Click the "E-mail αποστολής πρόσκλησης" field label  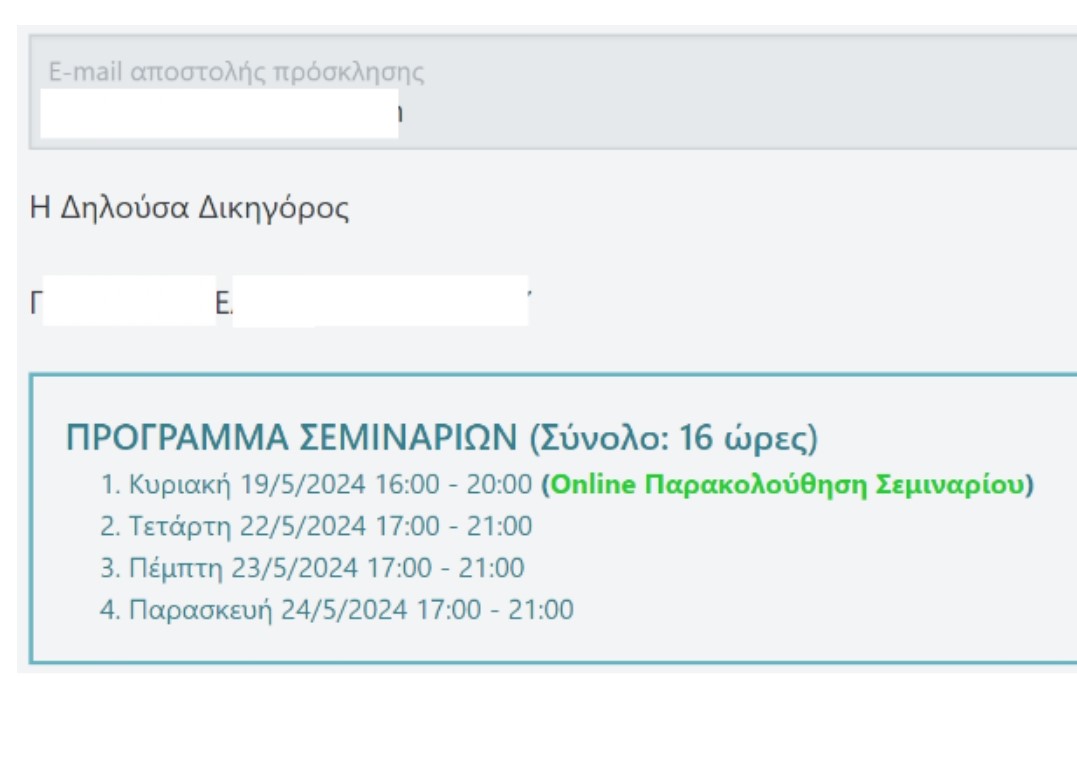click(236, 72)
